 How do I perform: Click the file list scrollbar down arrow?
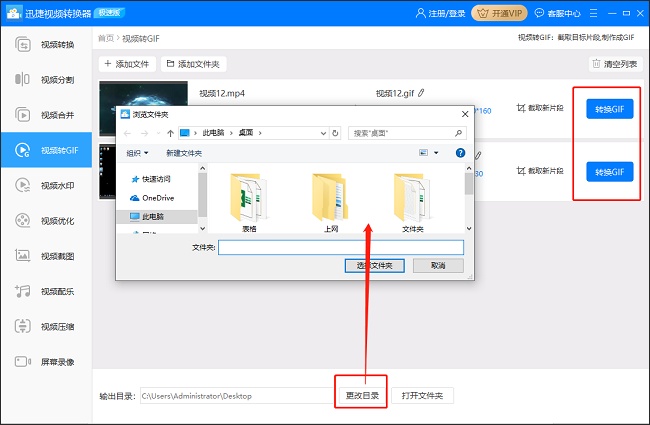(469, 228)
